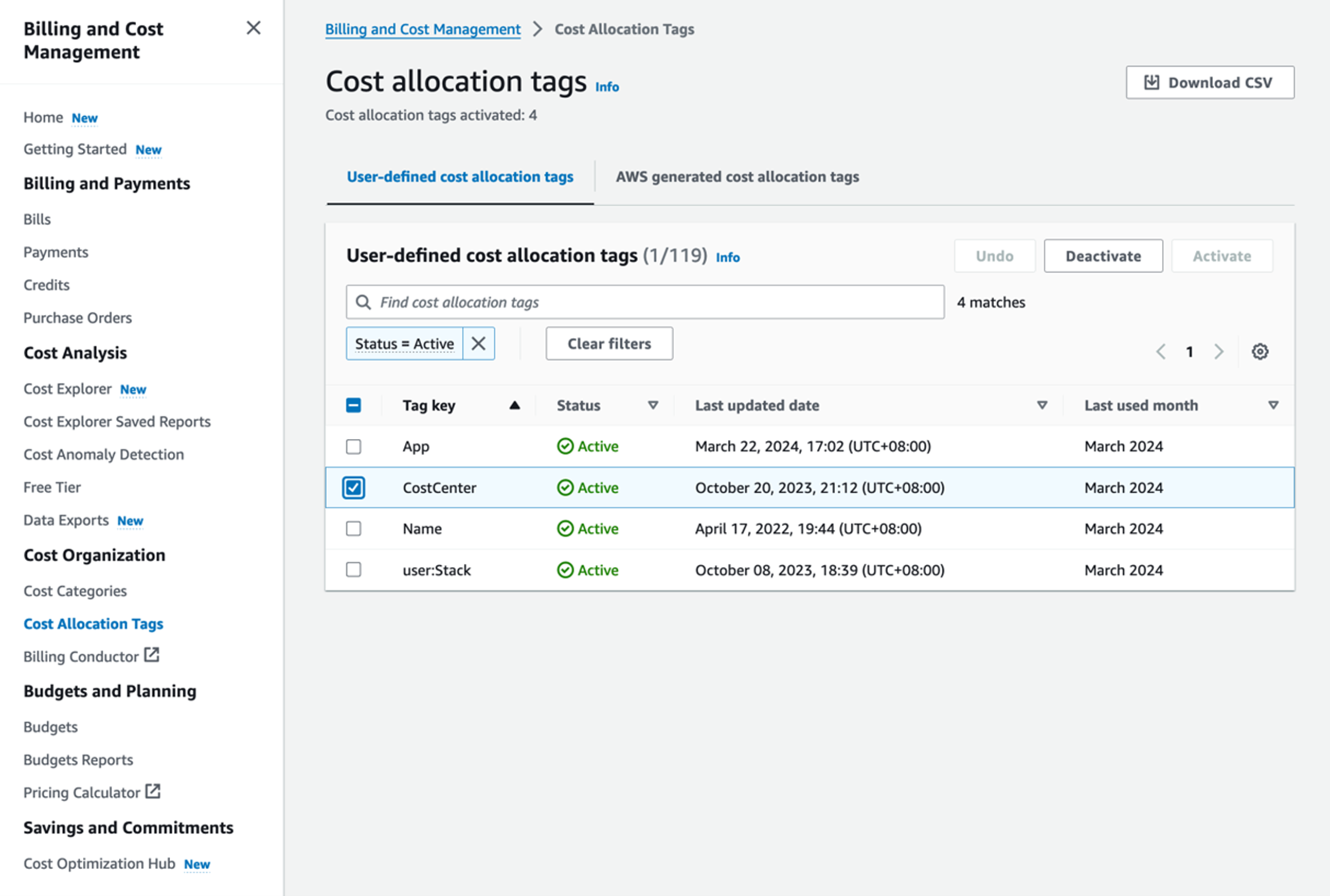This screenshot has height=896, width=1330.
Task: Click the next page arrow
Action: coord(1219,351)
